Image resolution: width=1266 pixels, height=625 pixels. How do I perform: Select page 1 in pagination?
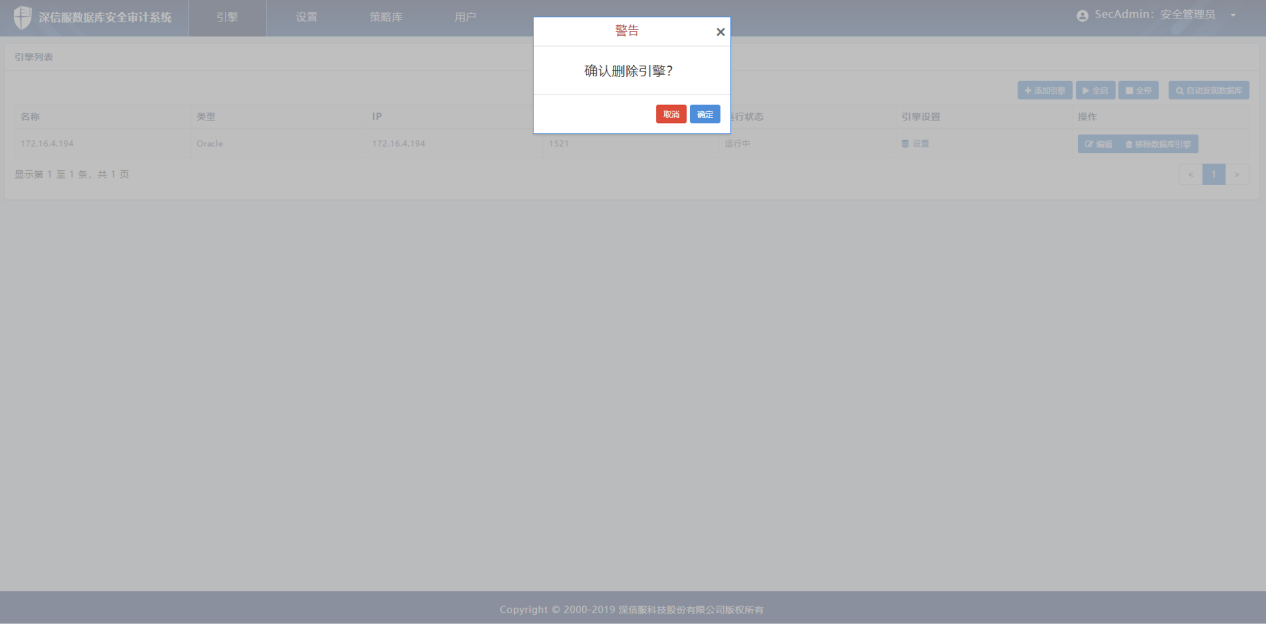point(1214,175)
